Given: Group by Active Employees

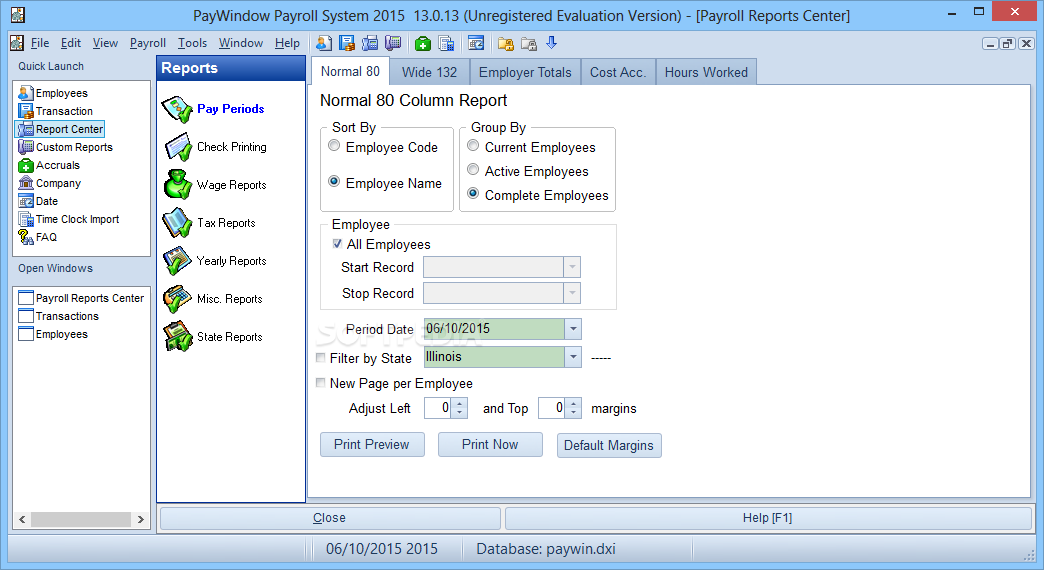Looking at the screenshot, I should [x=473, y=169].
